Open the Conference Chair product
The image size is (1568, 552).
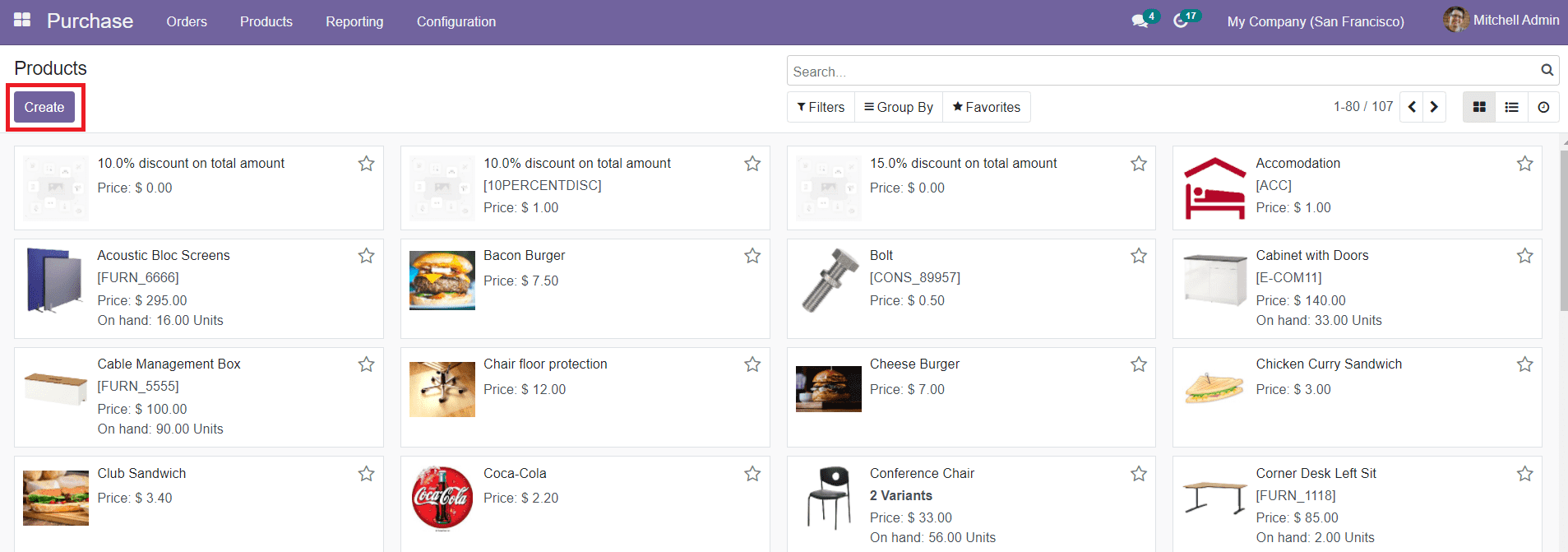921,473
